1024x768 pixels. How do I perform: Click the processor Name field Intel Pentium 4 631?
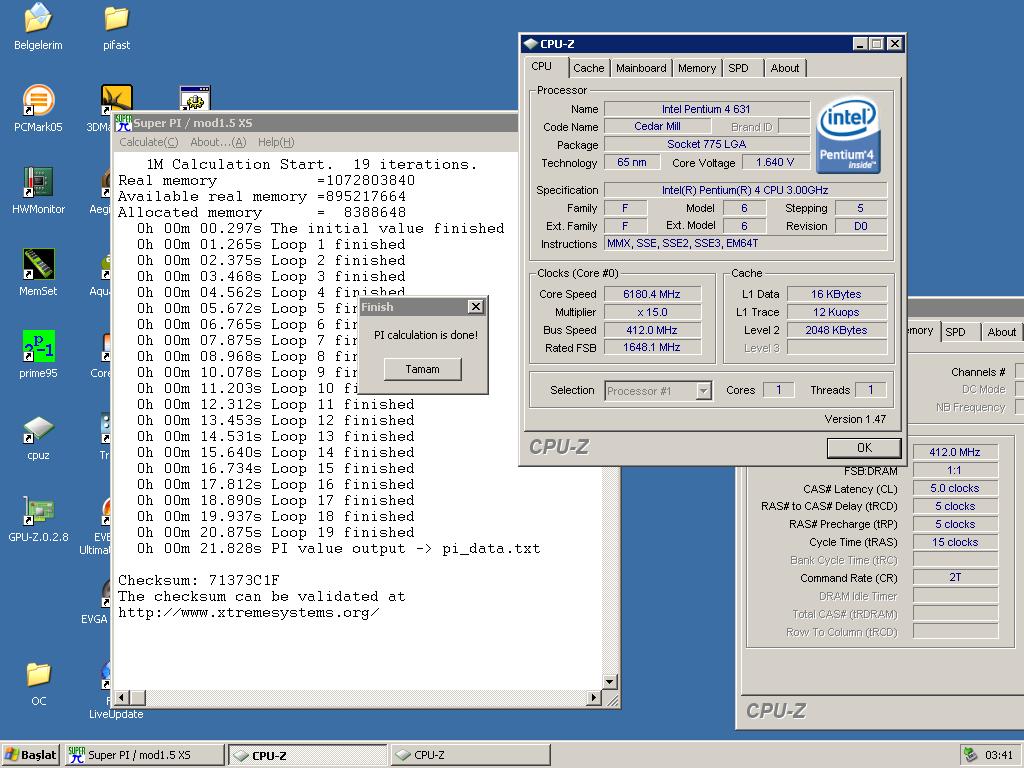click(706, 109)
